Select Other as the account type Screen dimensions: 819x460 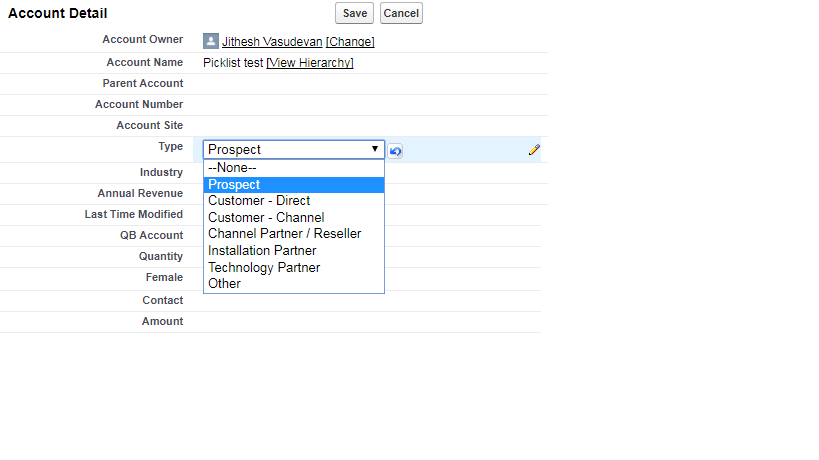point(224,283)
